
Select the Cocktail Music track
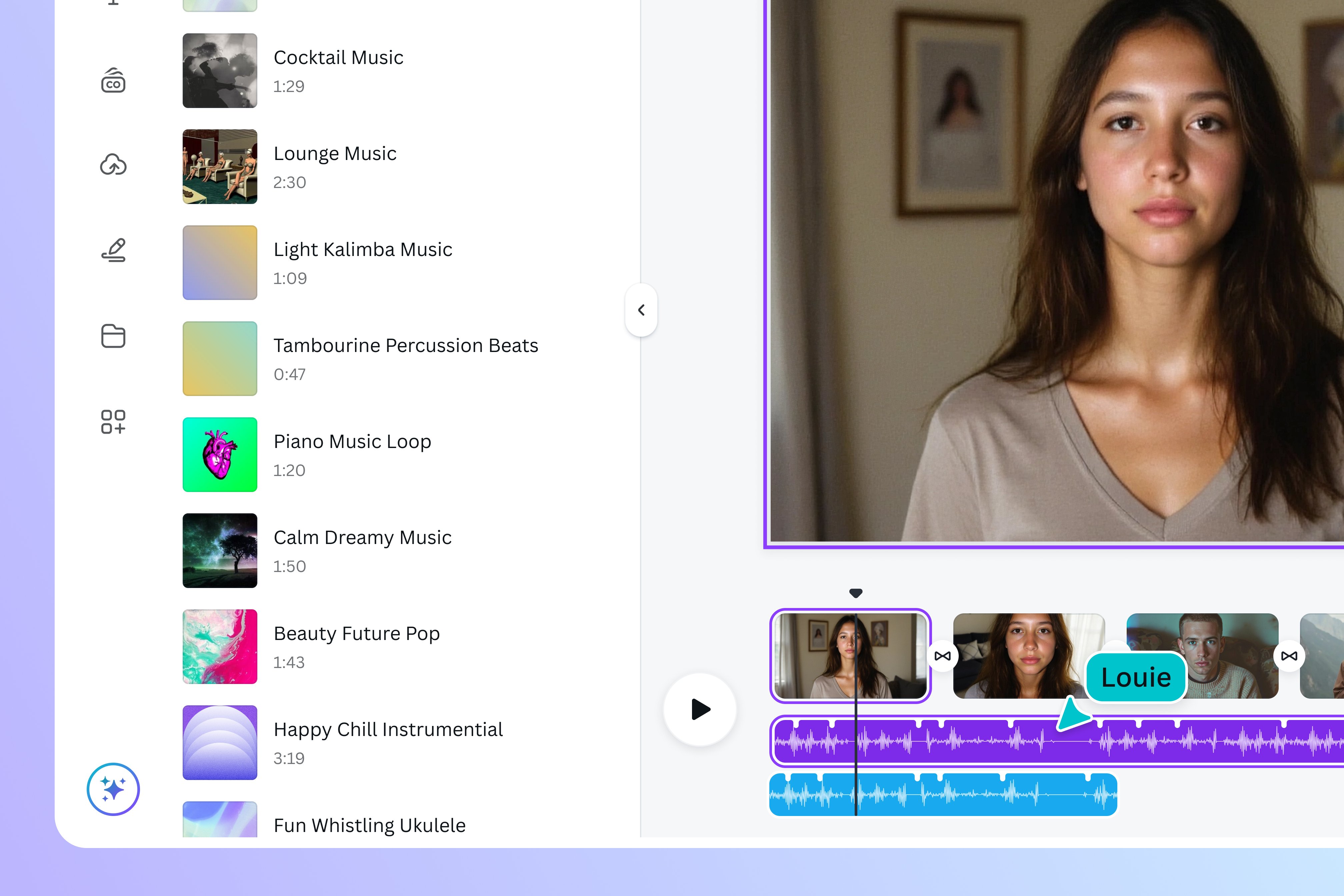tap(338, 58)
